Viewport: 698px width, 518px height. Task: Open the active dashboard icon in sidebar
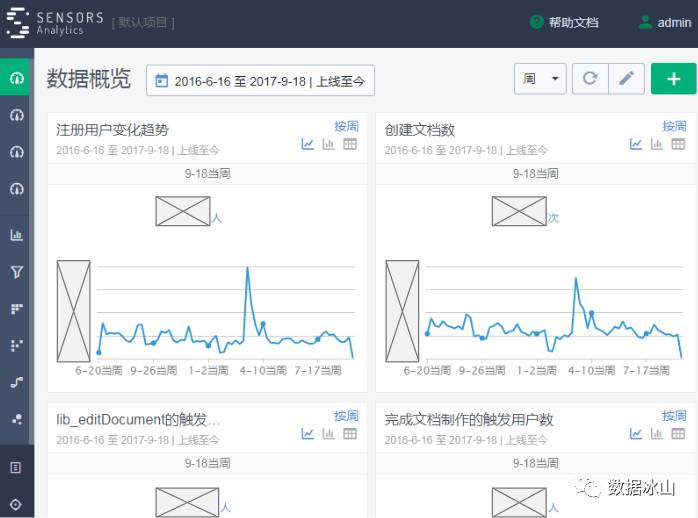tap(16, 78)
